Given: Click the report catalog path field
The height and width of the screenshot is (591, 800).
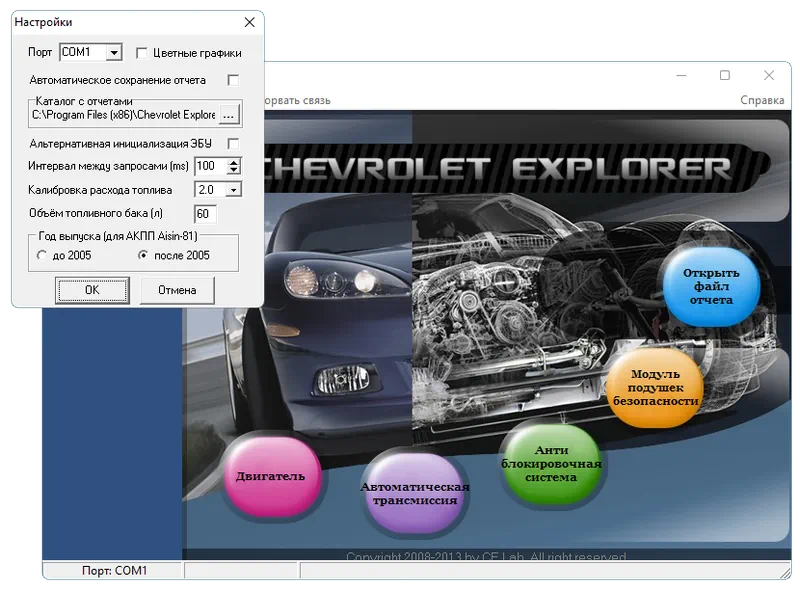Looking at the screenshot, I should [124, 115].
